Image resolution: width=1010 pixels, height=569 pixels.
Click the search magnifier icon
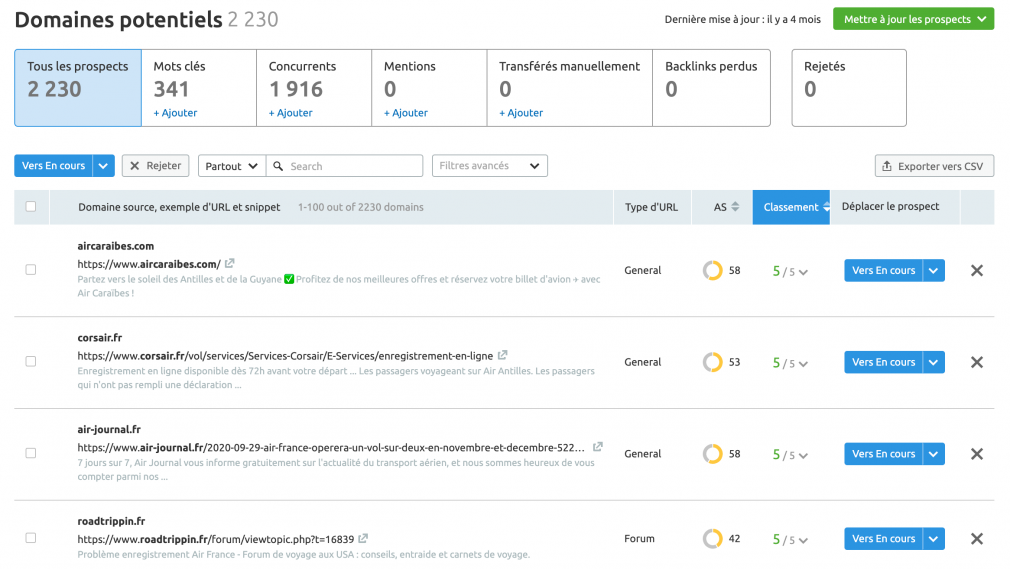click(x=278, y=166)
